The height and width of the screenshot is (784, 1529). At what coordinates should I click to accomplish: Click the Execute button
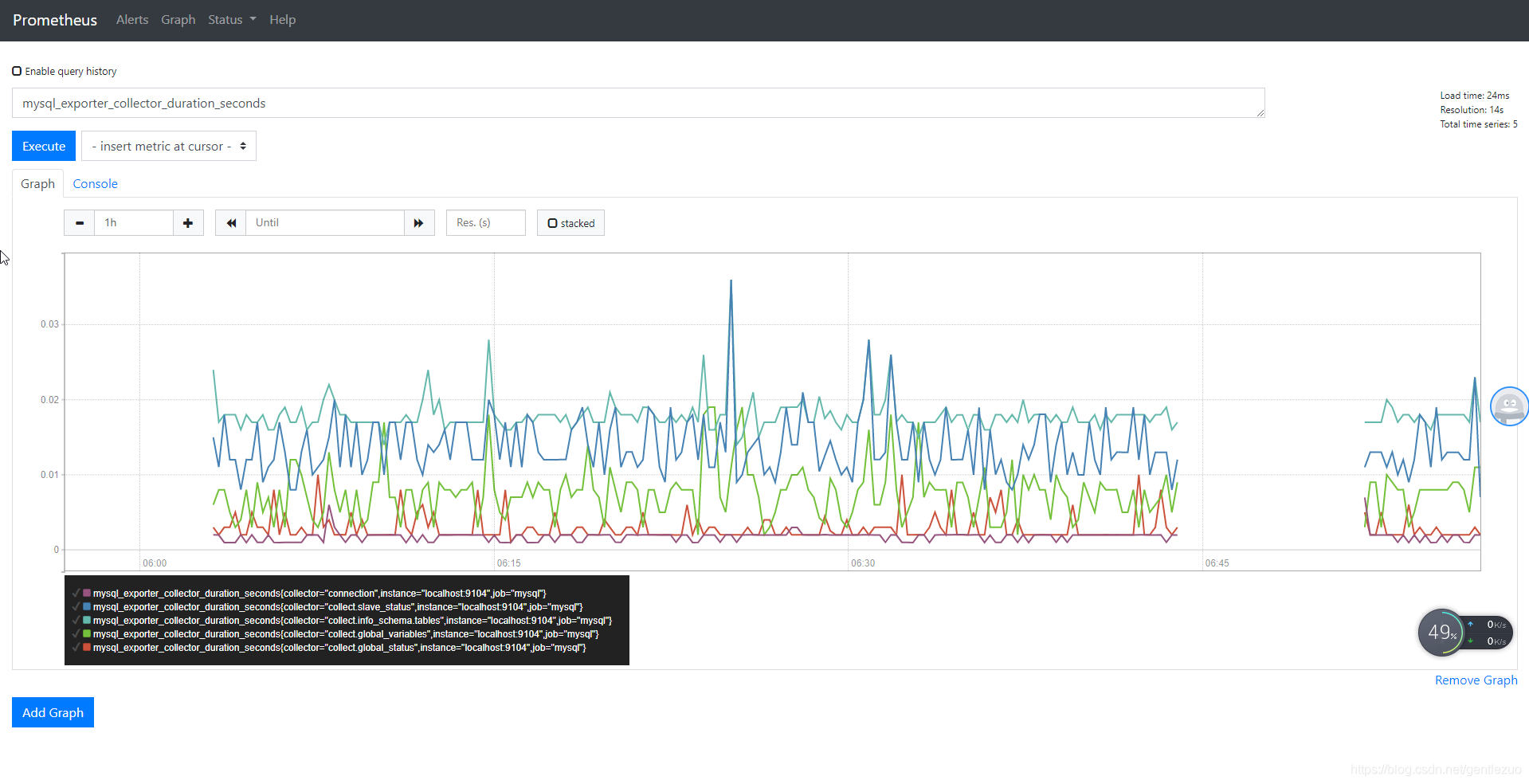click(44, 146)
